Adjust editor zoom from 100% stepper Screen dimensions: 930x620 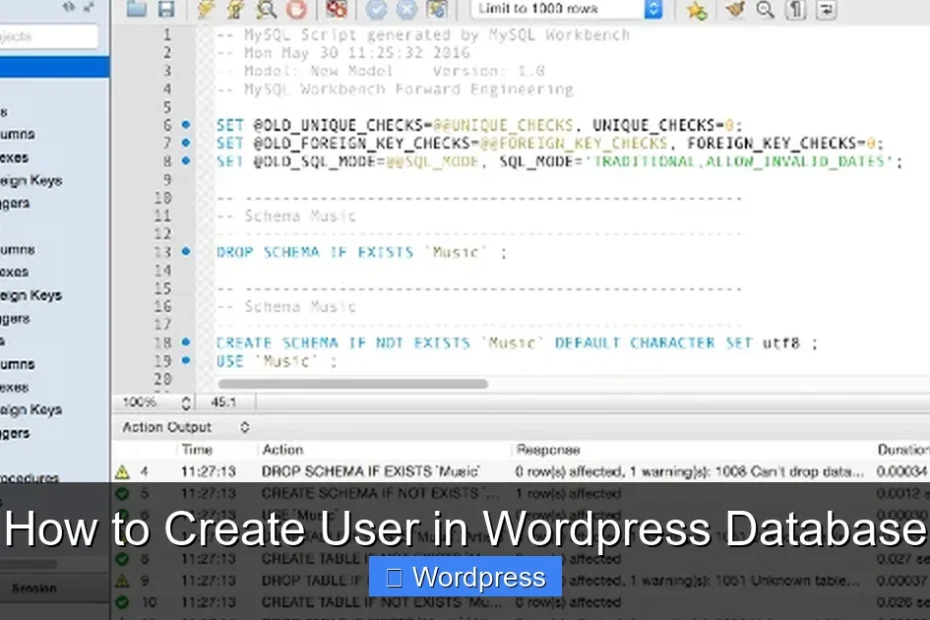click(185, 403)
